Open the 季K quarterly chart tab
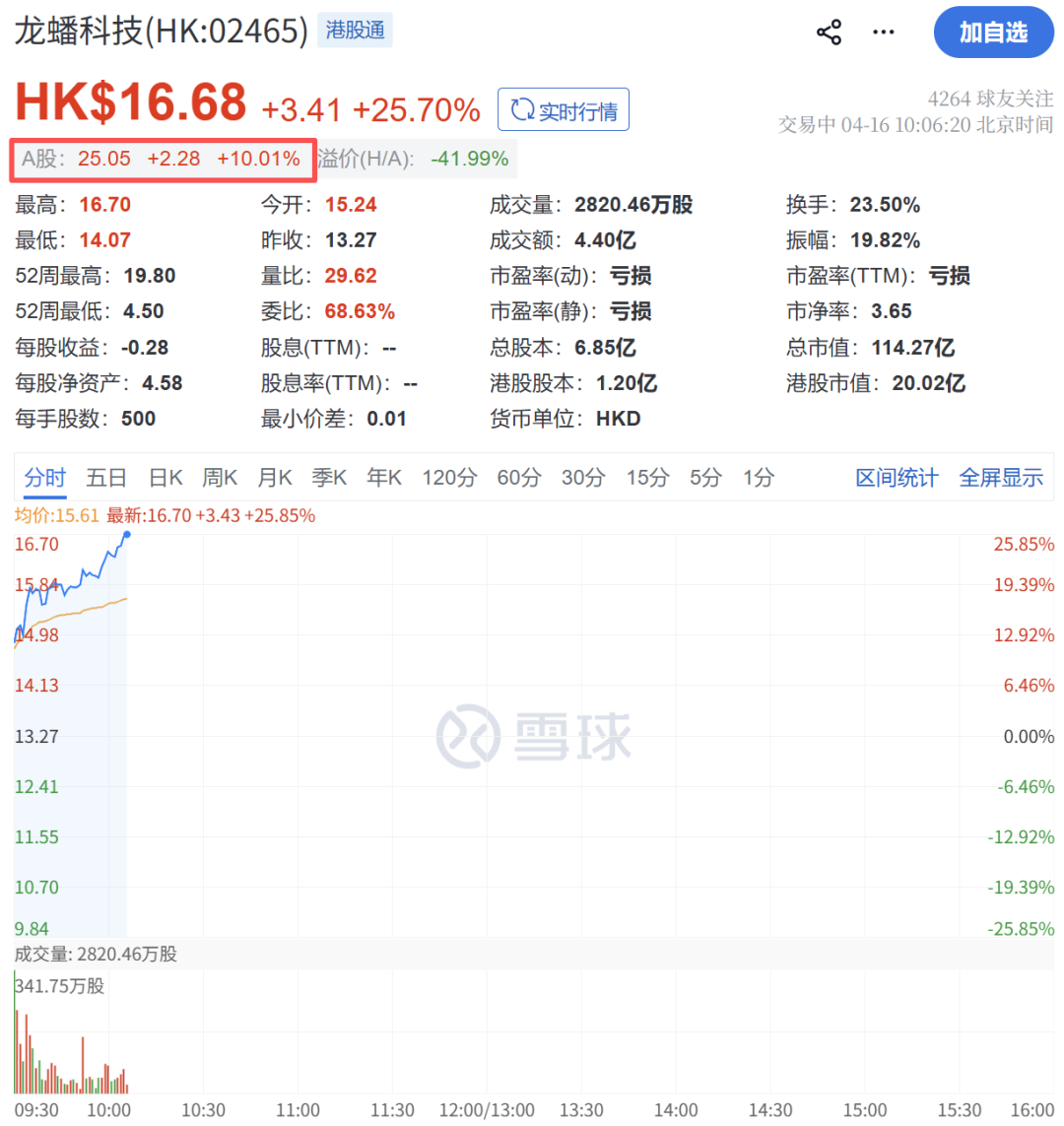This screenshot has height=1126, width=1064. (x=329, y=477)
